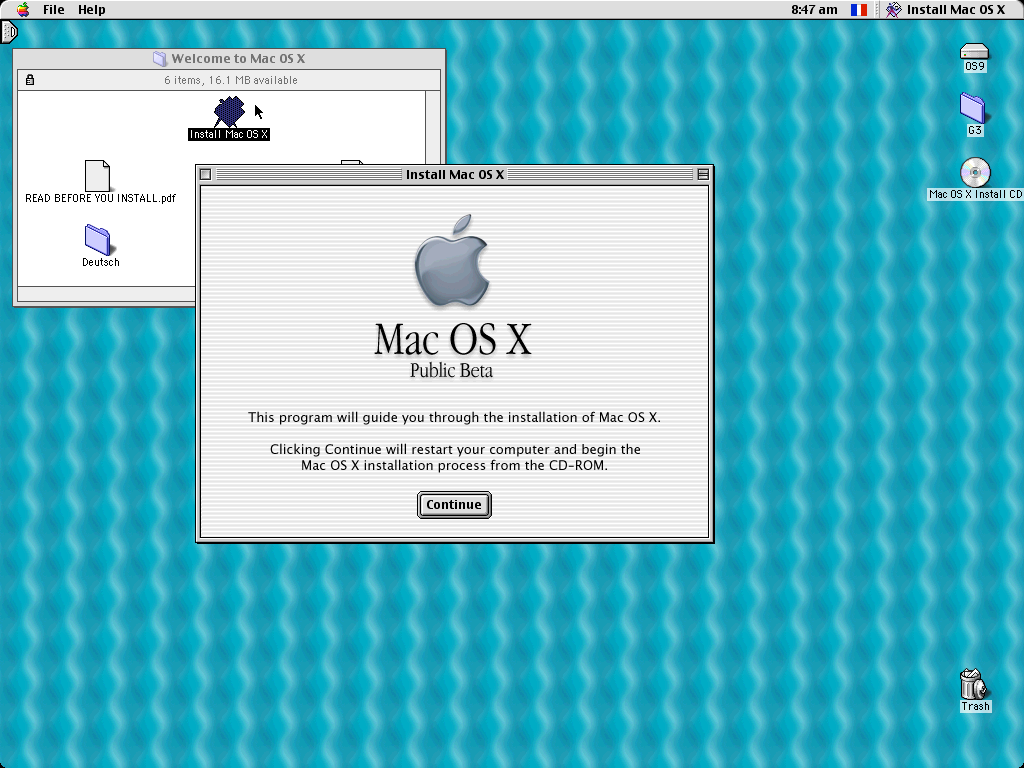Select the Deutsch folder icon
This screenshot has width=1024, height=768.
tap(99, 240)
